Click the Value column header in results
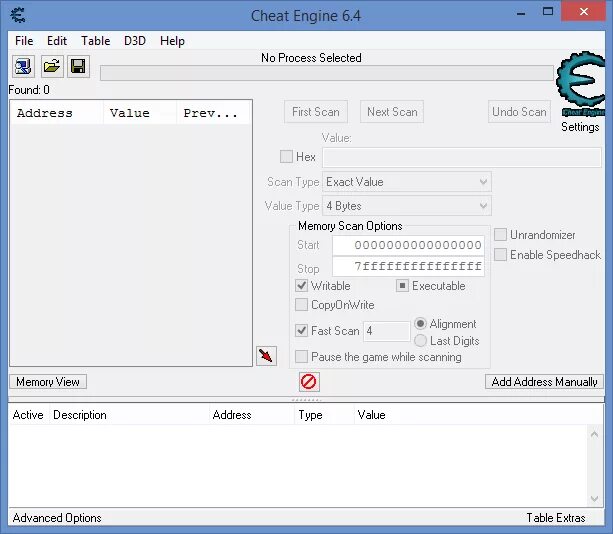The height and width of the screenshot is (534, 613). pos(140,113)
